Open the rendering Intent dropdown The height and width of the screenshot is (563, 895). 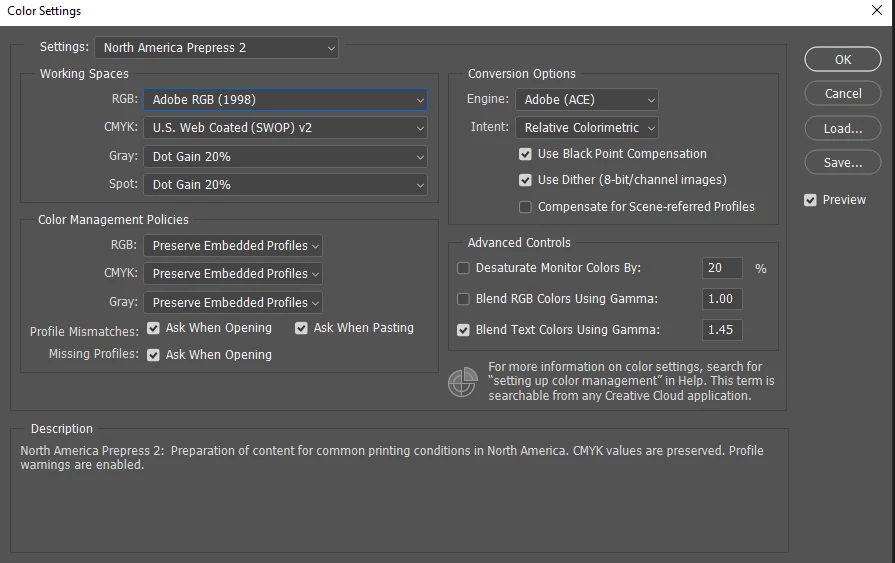[587, 128]
